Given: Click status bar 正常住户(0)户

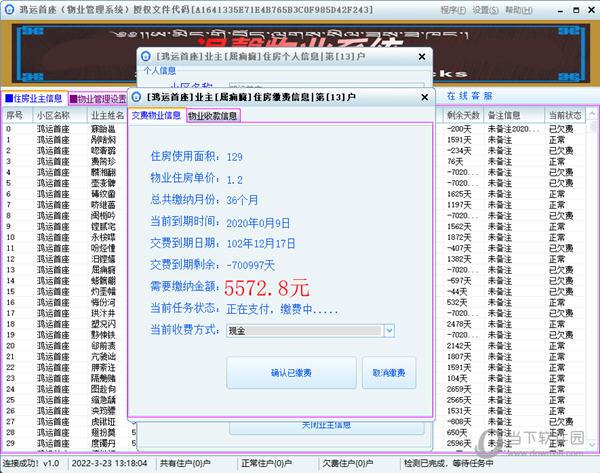Looking at the screenshot, I should (x=267, y=463).
